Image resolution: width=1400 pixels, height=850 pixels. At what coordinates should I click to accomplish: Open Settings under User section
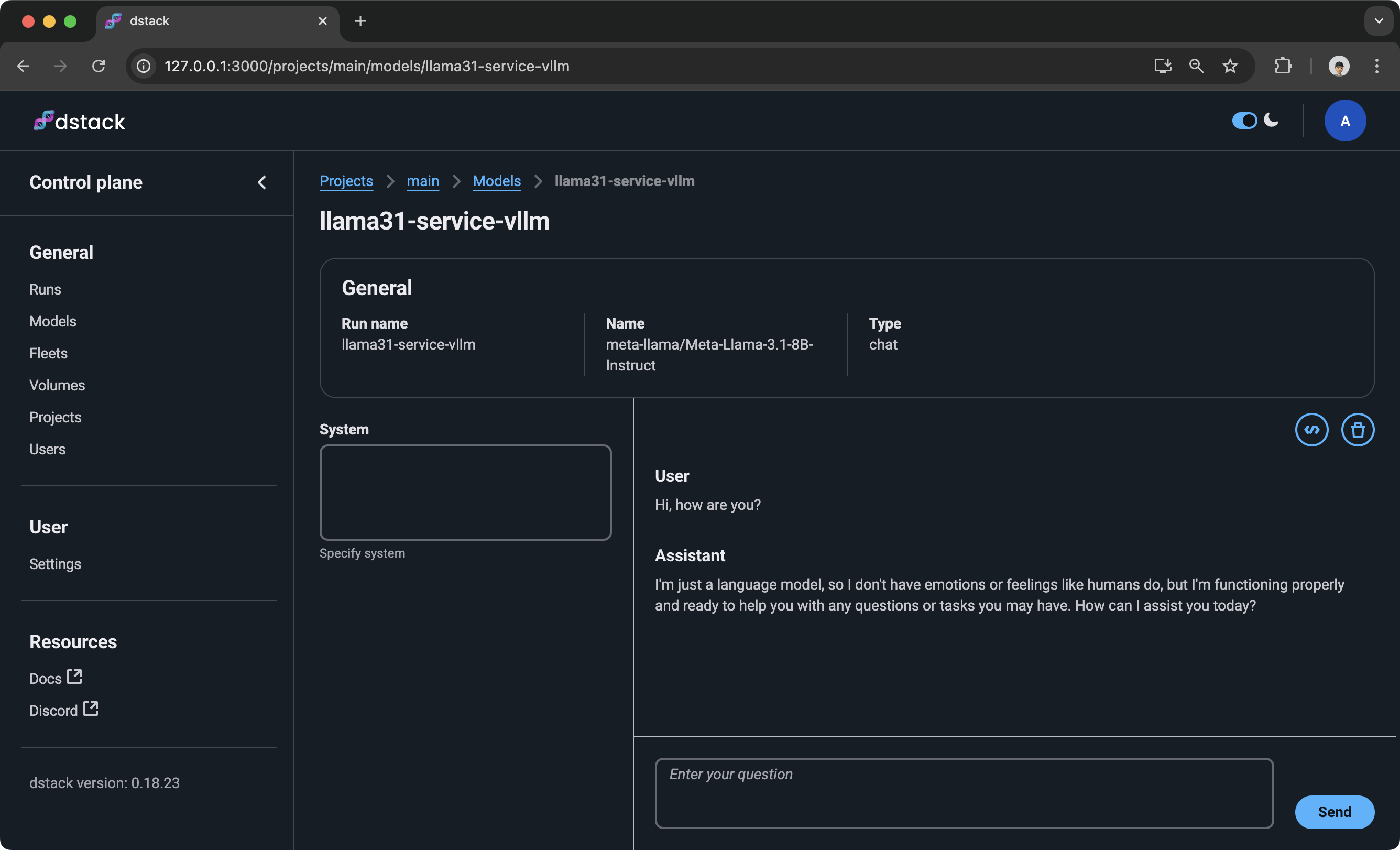tap(55, 564)
